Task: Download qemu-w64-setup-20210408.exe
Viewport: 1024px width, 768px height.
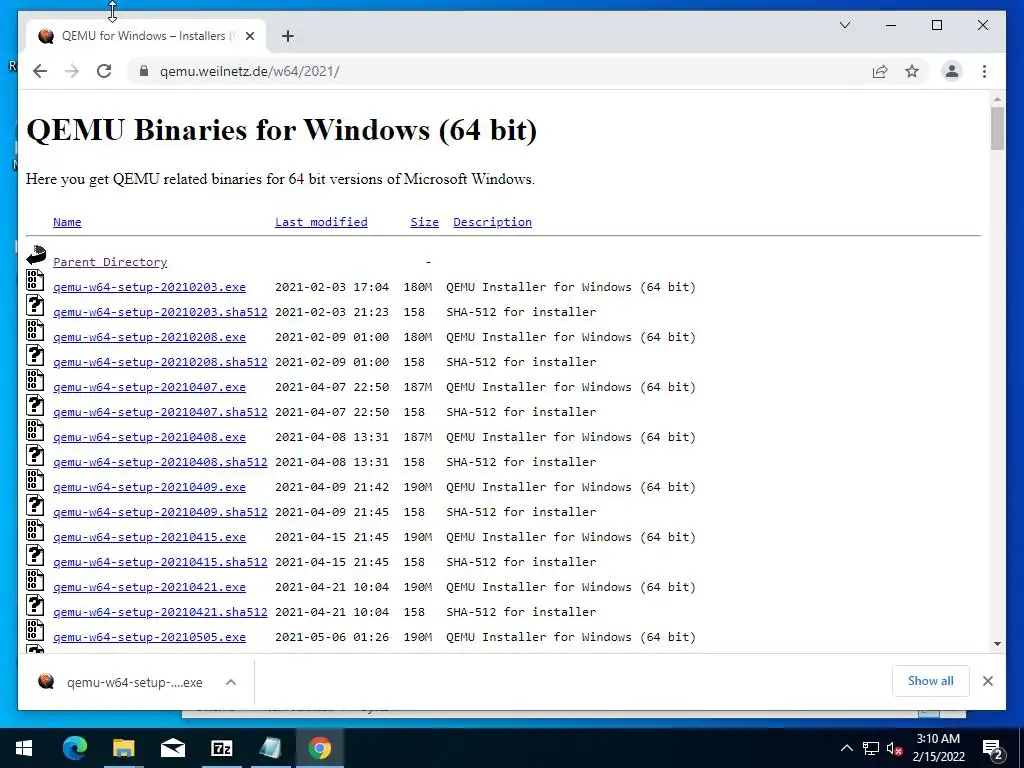Action: [150, 437]
